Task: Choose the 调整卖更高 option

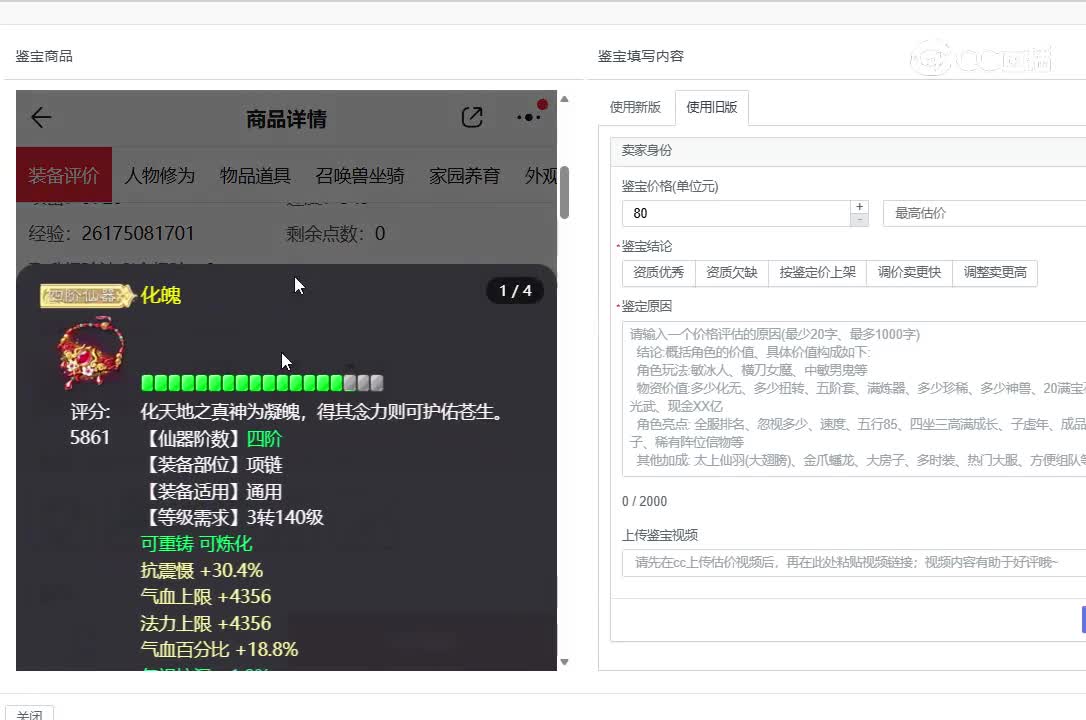Action: click(x=995, y=273)
